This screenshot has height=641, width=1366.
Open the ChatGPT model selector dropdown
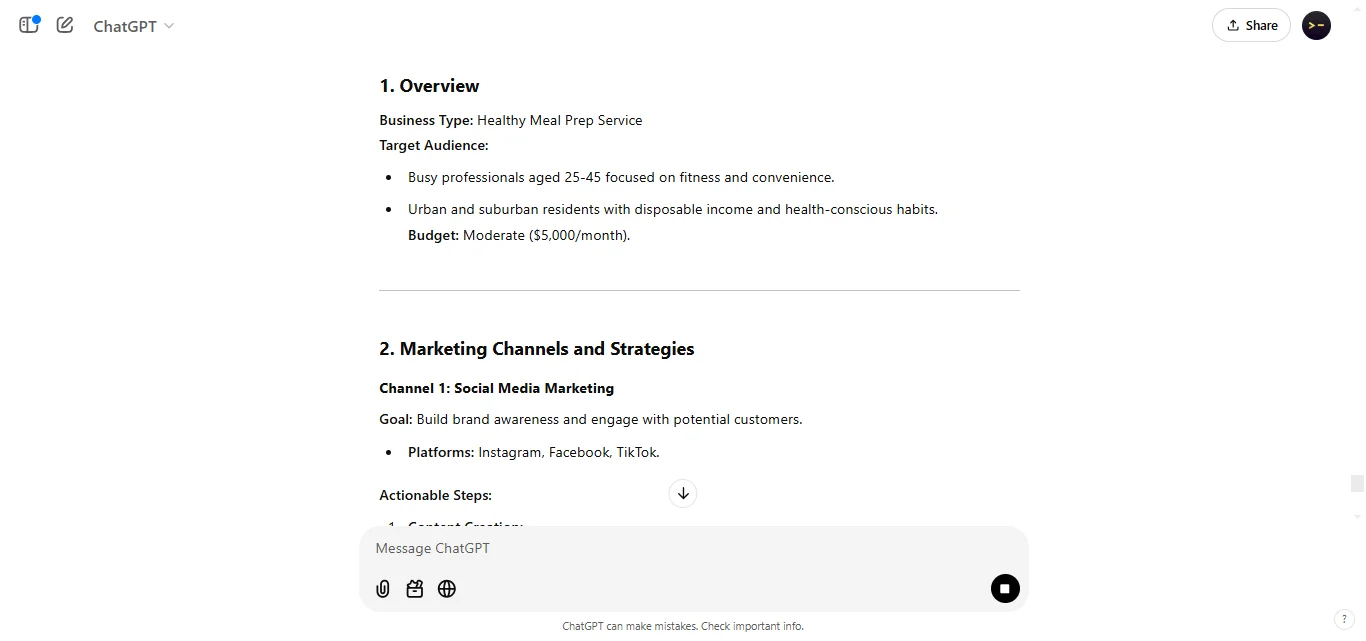tap(133, 26)
